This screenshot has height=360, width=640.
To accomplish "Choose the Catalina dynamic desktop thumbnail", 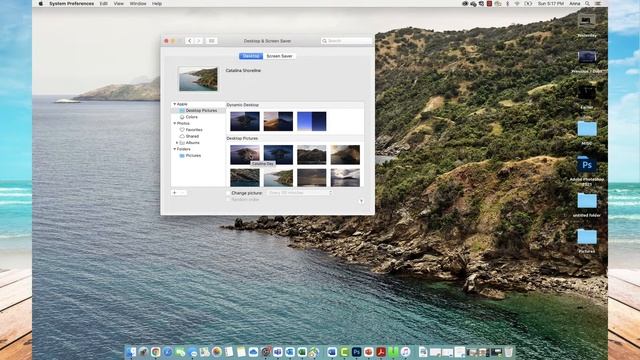I will click(x=244, y=121).
